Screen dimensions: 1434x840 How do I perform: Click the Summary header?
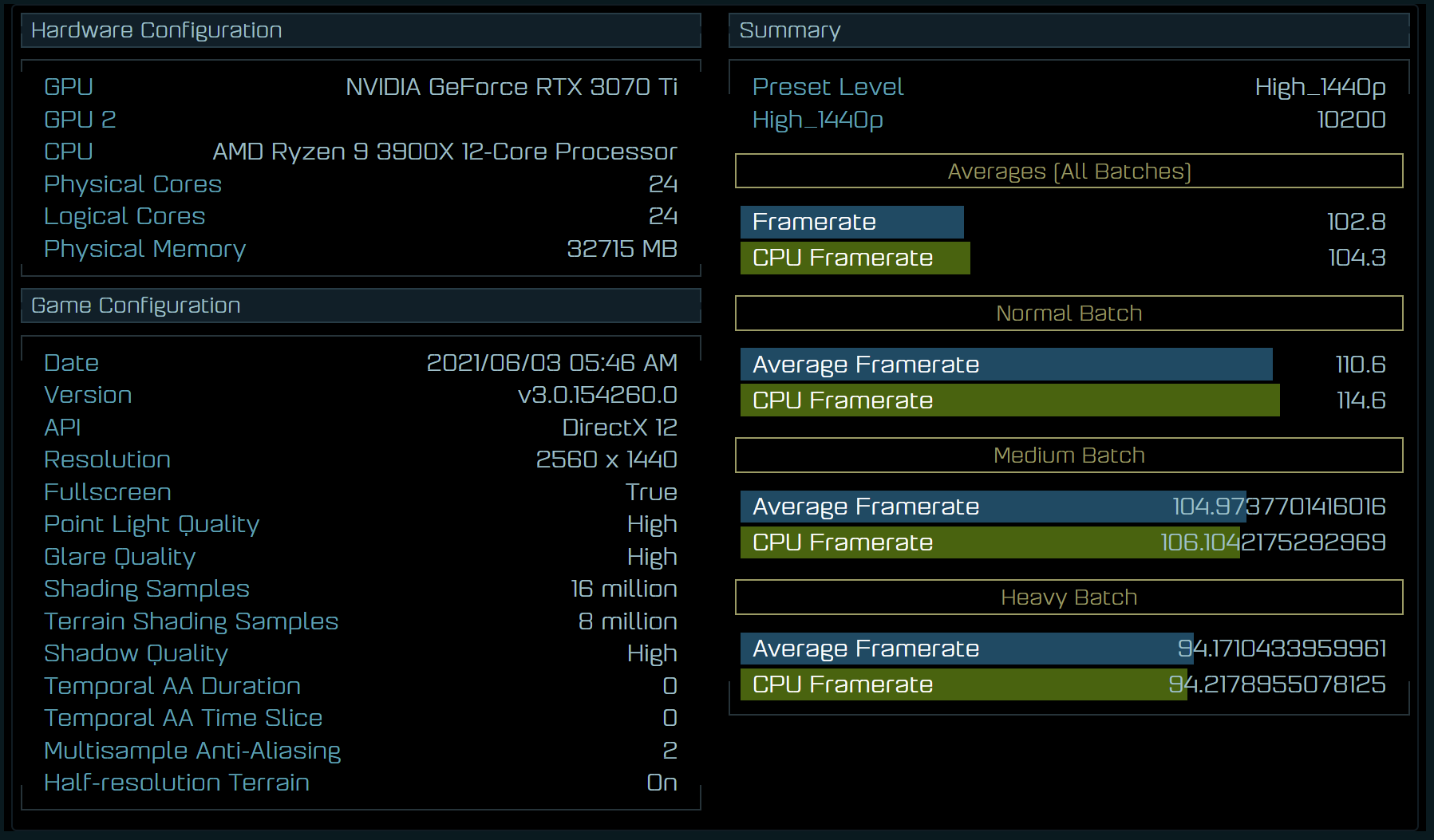pos(1069,30)
